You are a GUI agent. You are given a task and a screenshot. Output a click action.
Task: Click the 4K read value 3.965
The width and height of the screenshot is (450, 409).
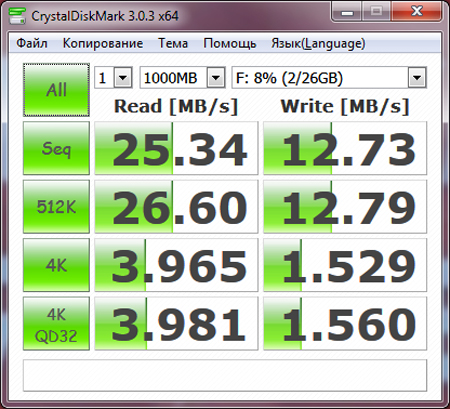[176, 265]
